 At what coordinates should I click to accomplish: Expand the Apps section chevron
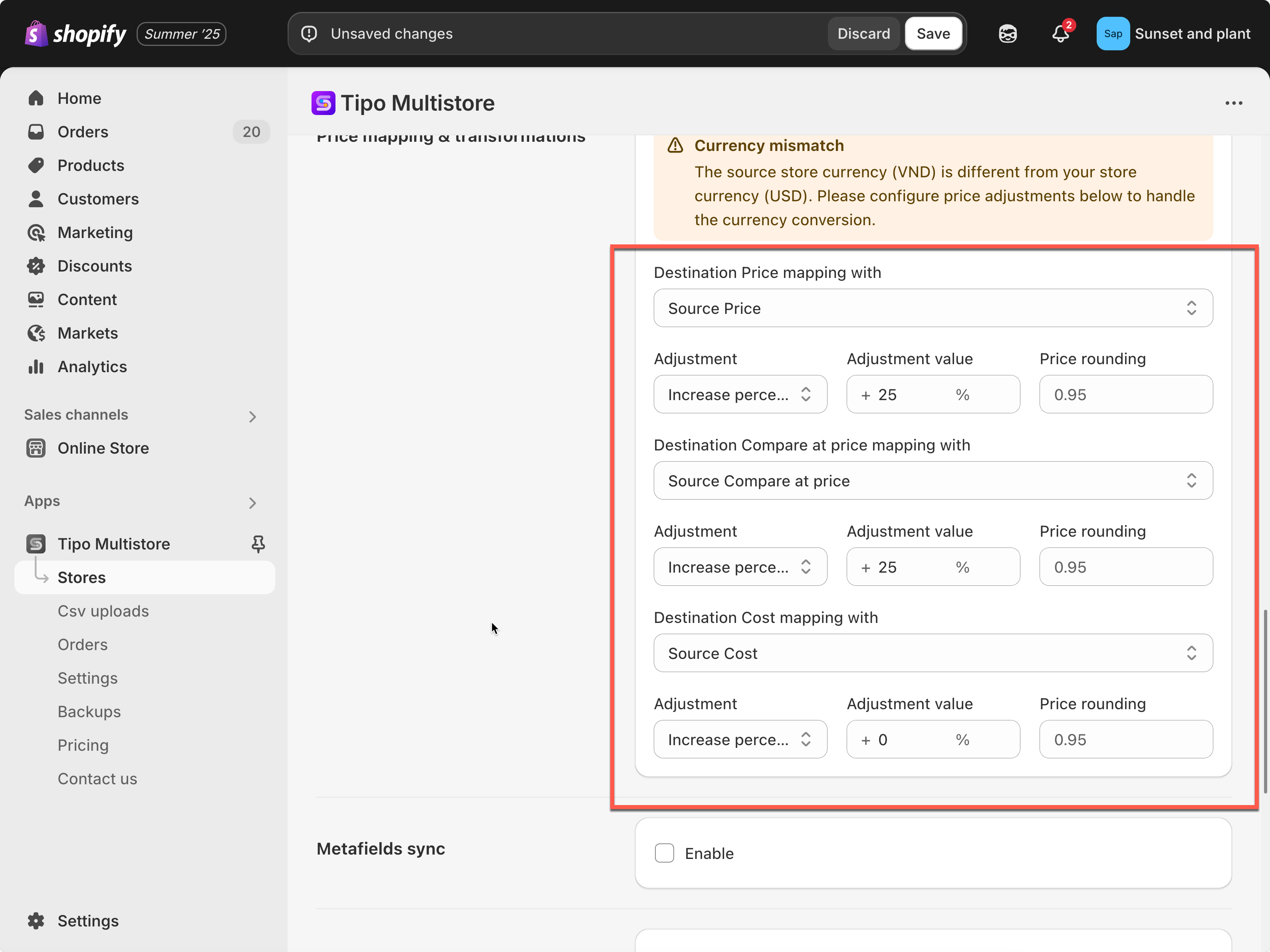(252, 503)
